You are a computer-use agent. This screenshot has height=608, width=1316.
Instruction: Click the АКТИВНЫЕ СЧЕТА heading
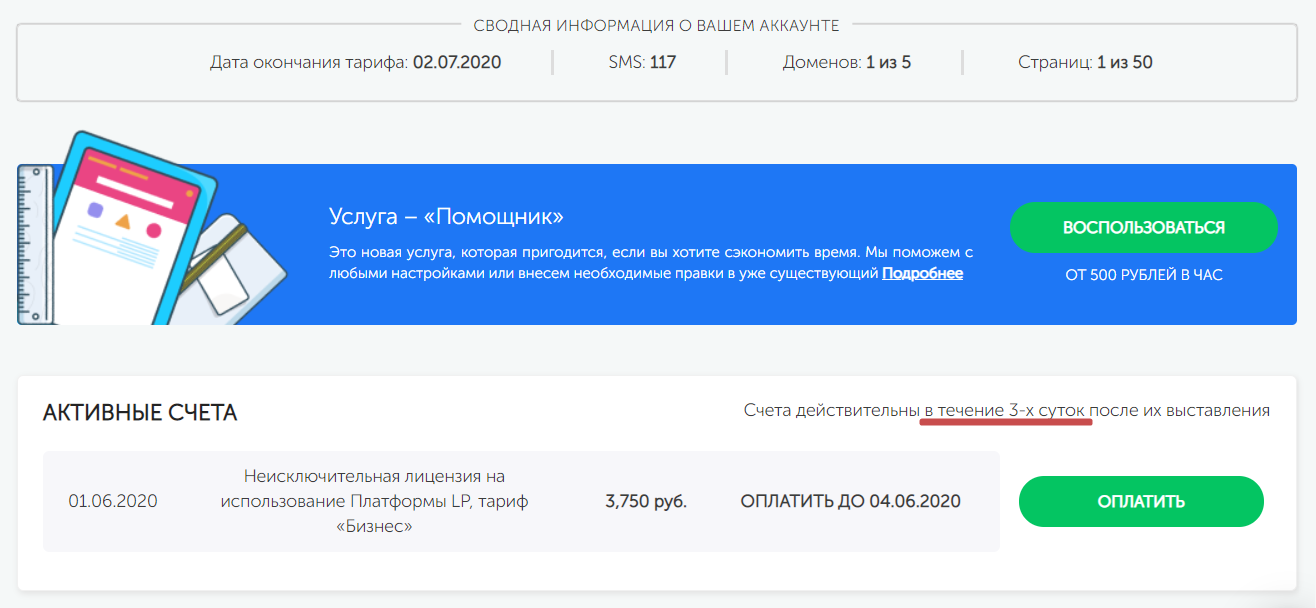(x=140, y=413)
